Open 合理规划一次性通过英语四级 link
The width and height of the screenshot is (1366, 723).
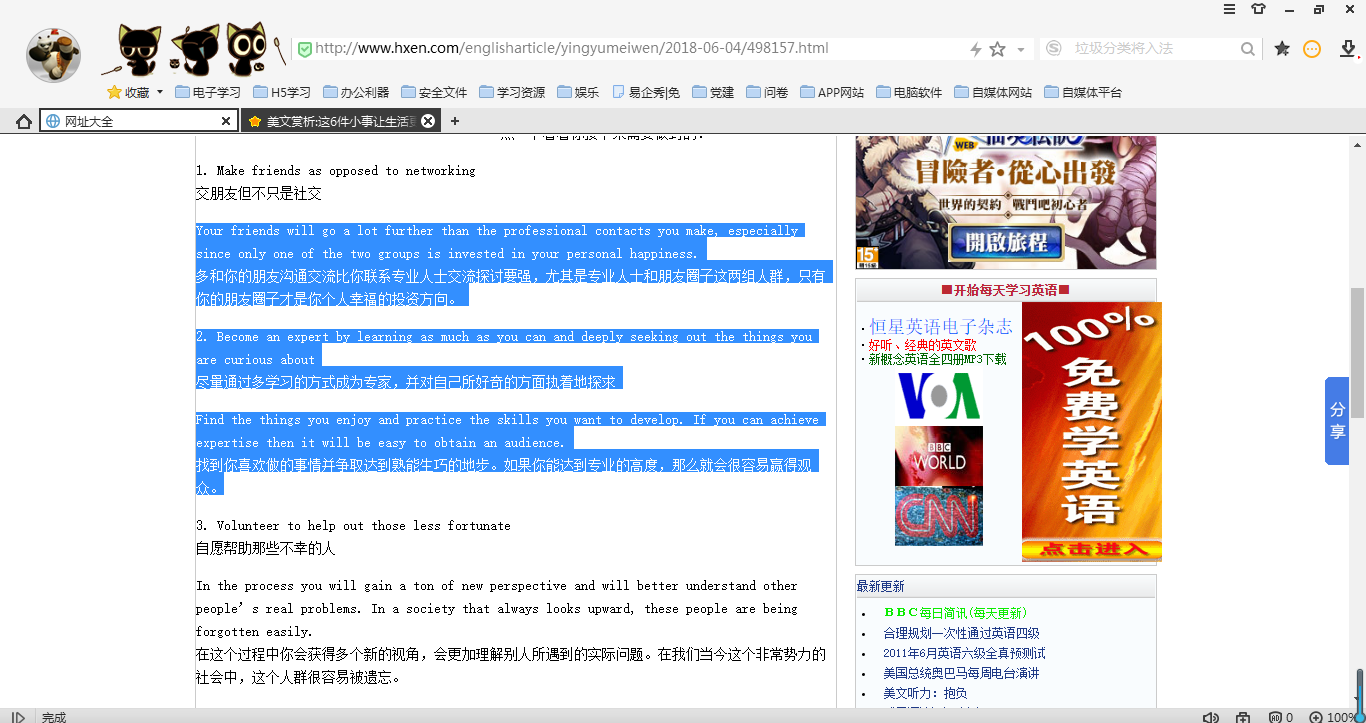(961, 633)
